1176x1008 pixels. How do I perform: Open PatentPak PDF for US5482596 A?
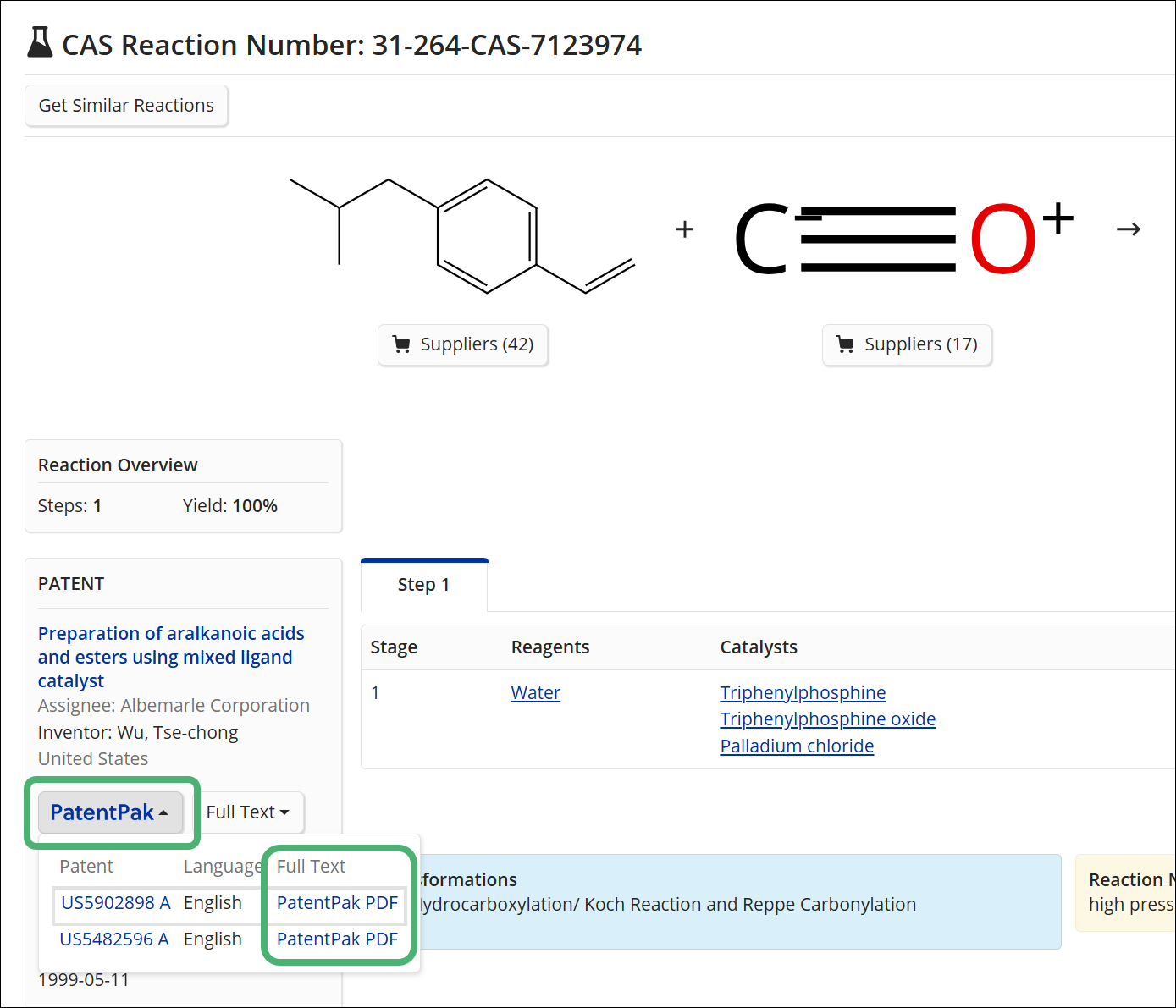[337, 939]
